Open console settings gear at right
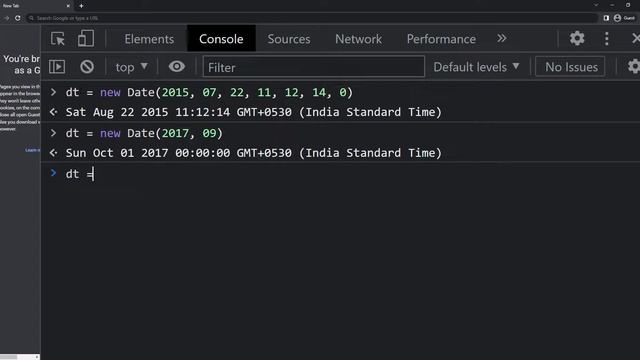This screenshot has width=640, height=360. pos(634,67)
